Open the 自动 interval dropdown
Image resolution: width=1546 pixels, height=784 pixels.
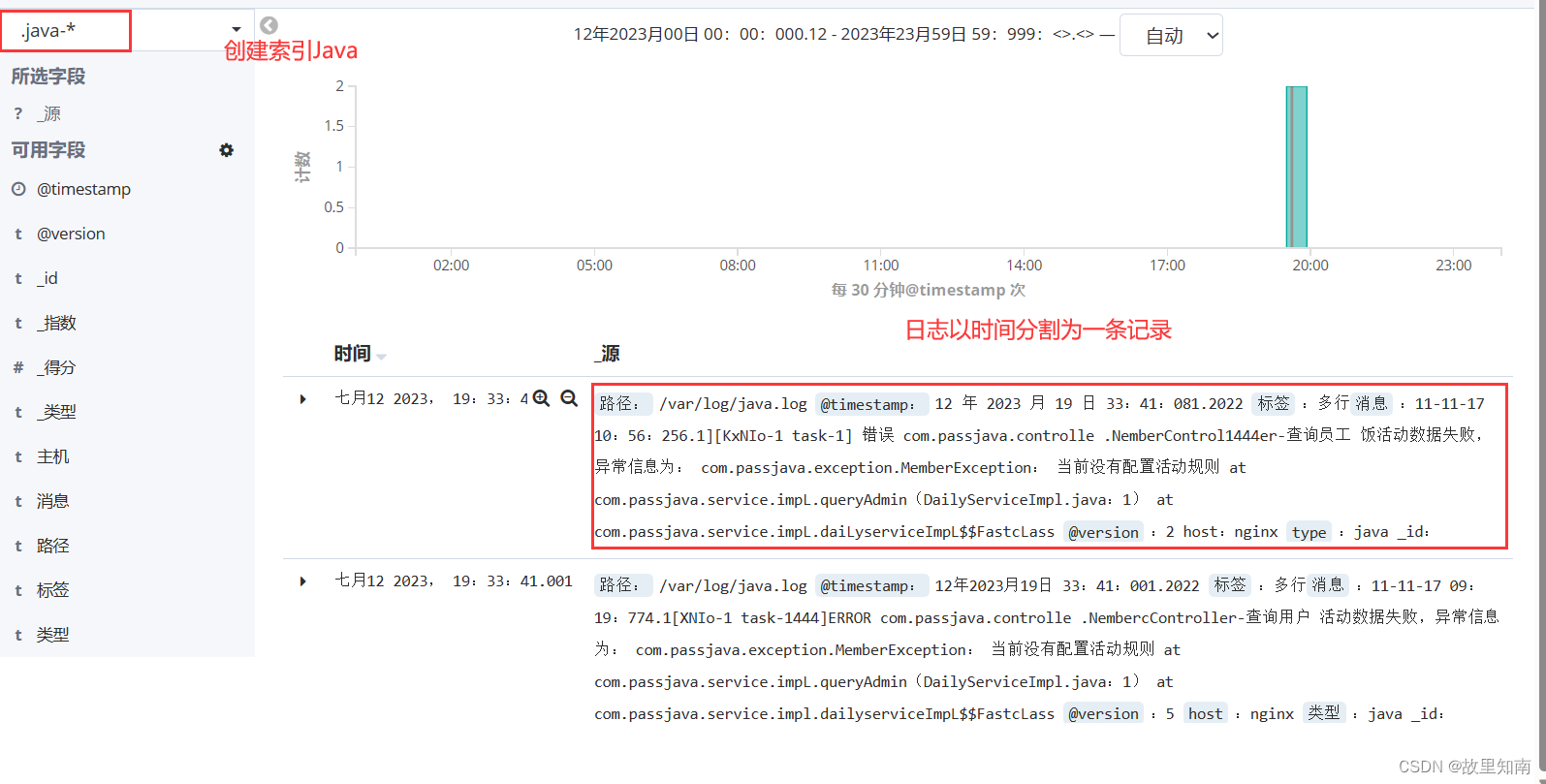pos(1171,35)
